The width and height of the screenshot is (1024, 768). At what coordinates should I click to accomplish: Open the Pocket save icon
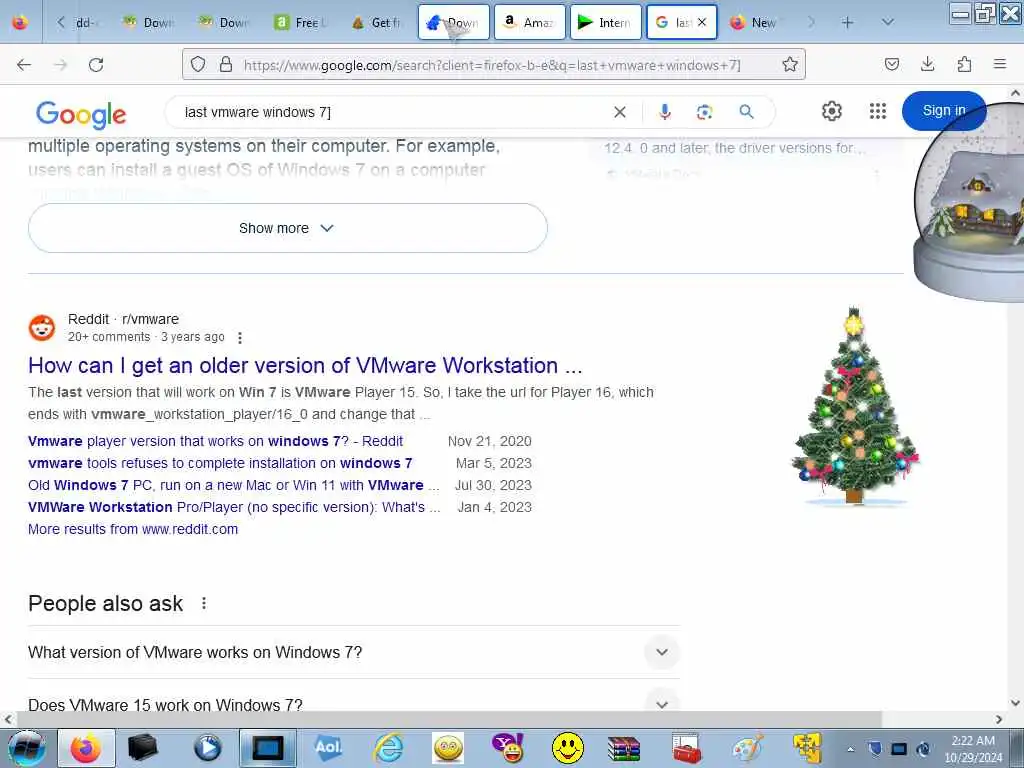tap(891, 64)
